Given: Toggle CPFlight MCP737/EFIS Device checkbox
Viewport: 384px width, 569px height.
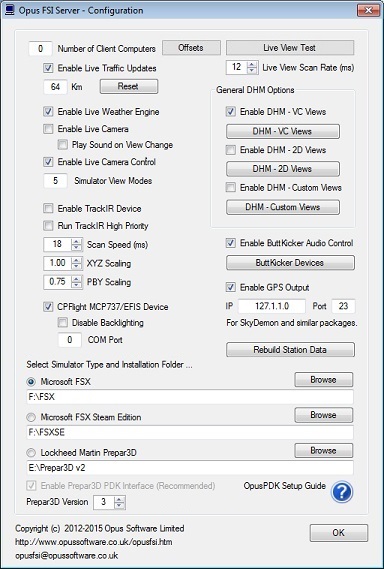Looking at the screenshot, I should coord(48,307).
